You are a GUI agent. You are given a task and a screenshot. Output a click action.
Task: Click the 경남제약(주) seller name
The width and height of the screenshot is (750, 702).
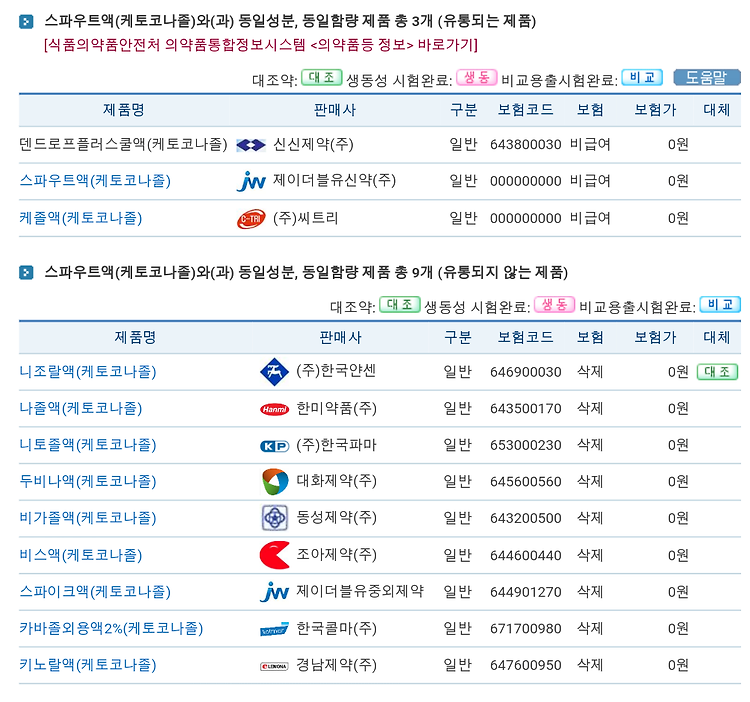coord(337,665)
